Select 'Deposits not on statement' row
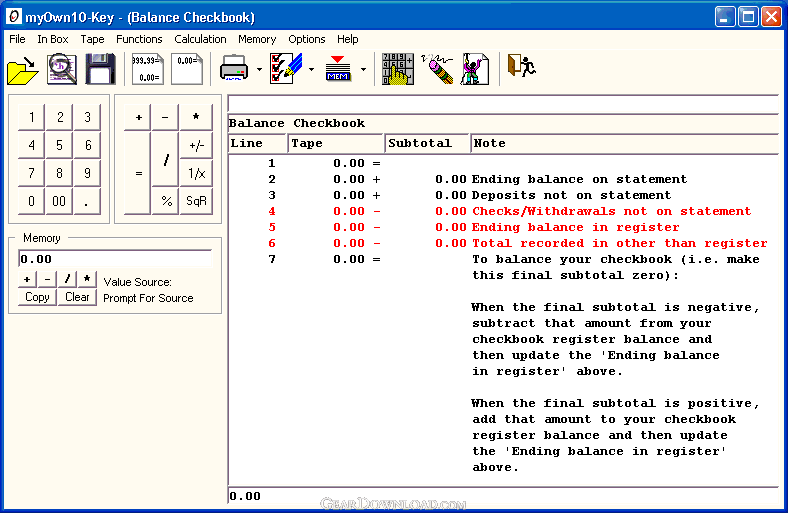The width and height of the screenshot is (788, 513). point(503,195)
